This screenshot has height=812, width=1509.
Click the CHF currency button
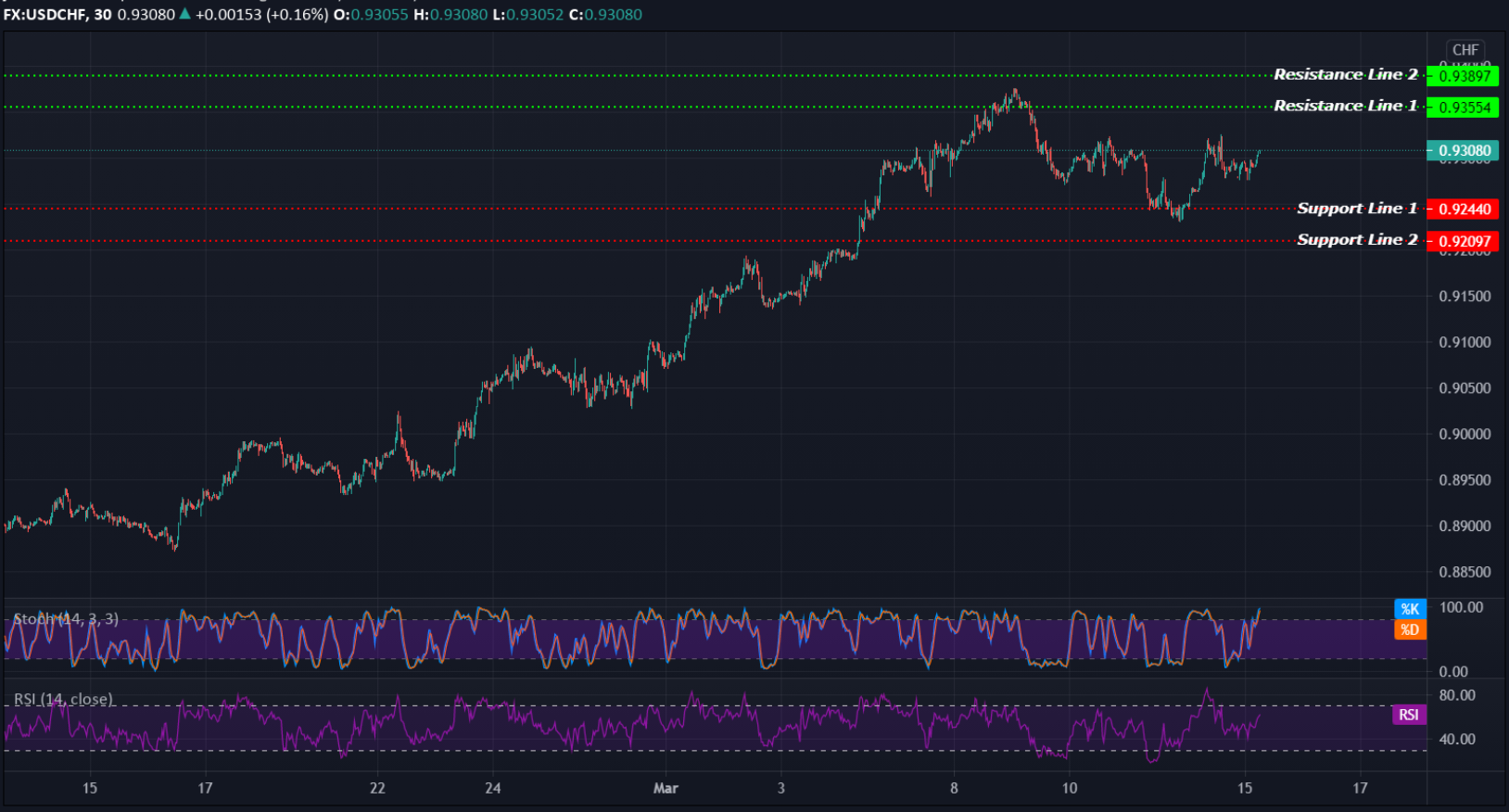click(1465, 50)
